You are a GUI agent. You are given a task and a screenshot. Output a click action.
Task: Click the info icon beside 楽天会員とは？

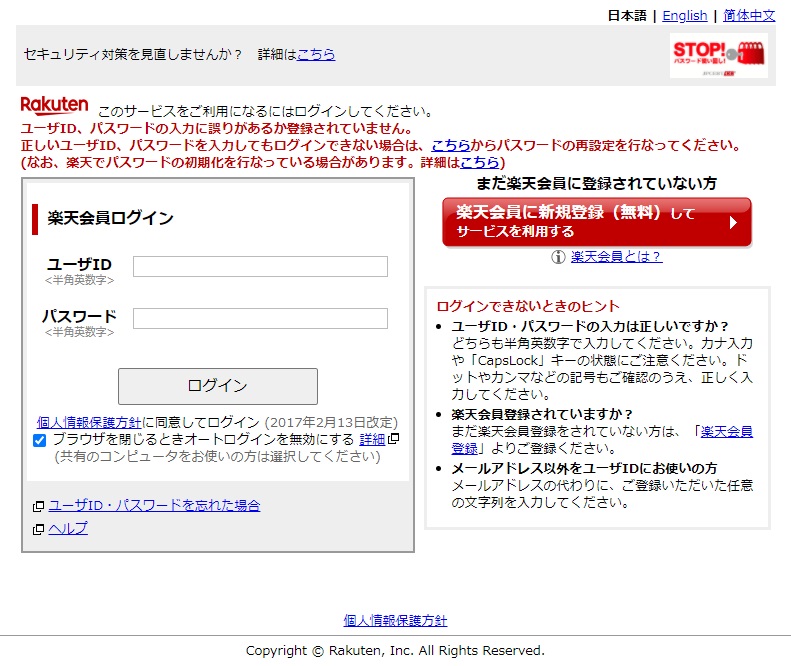[x=558, y=257]
